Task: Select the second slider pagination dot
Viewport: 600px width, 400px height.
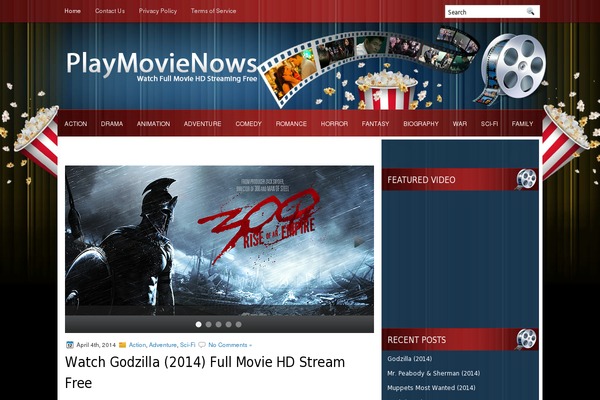Action: point(209,324)
